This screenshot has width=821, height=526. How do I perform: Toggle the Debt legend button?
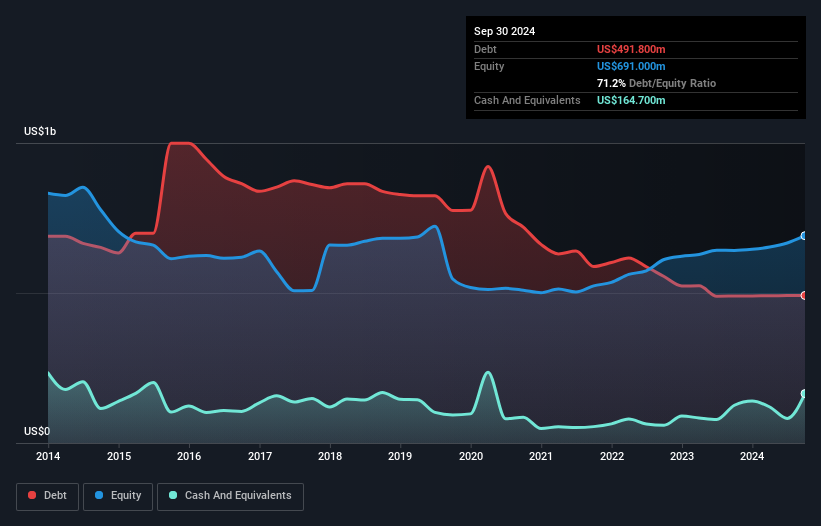[x=48, y=496]
